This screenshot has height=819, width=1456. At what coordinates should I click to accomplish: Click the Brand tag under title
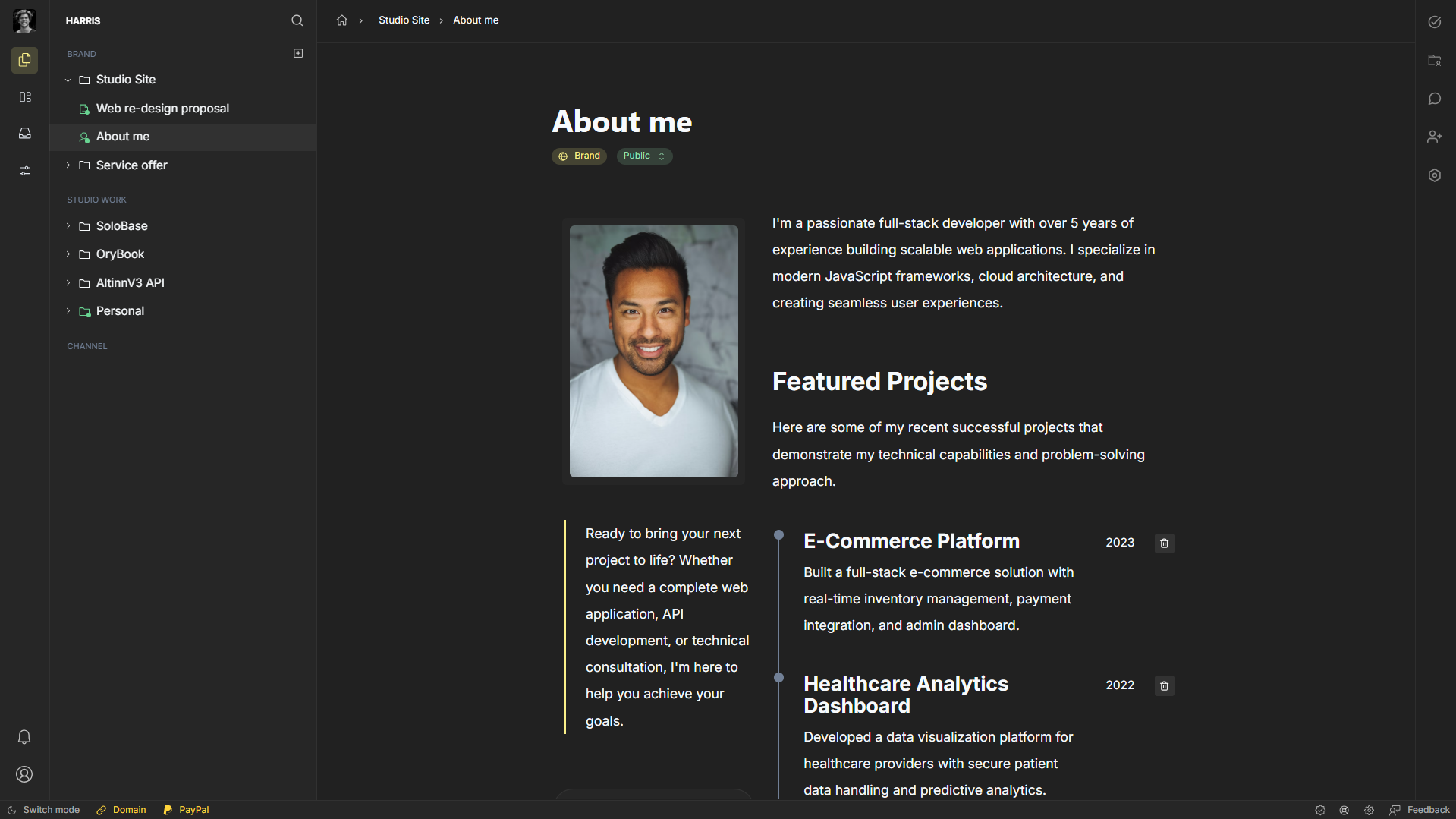579,156
